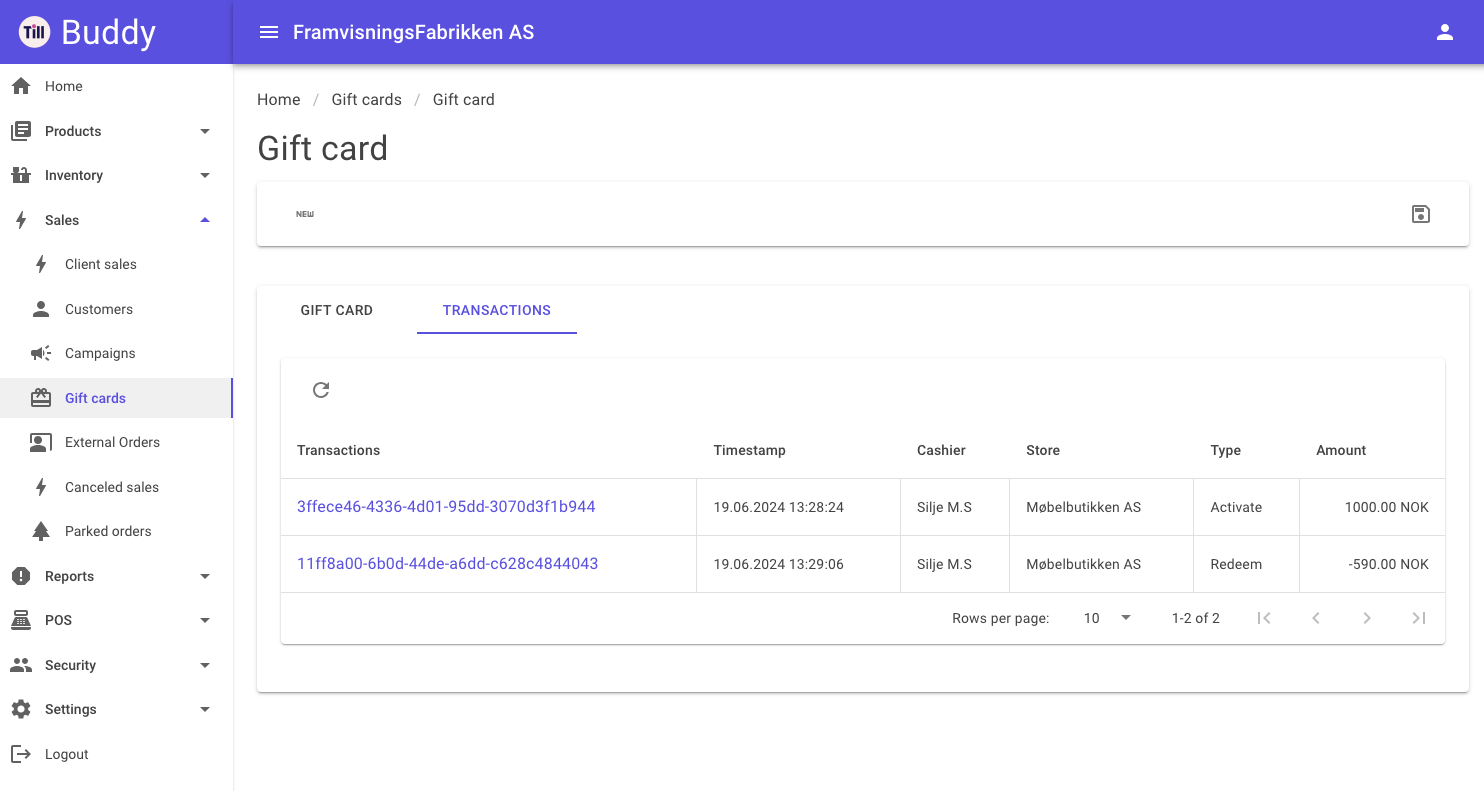1484x791 pixels.
Task: Refresh the transactions list
Action: (321, 390)
